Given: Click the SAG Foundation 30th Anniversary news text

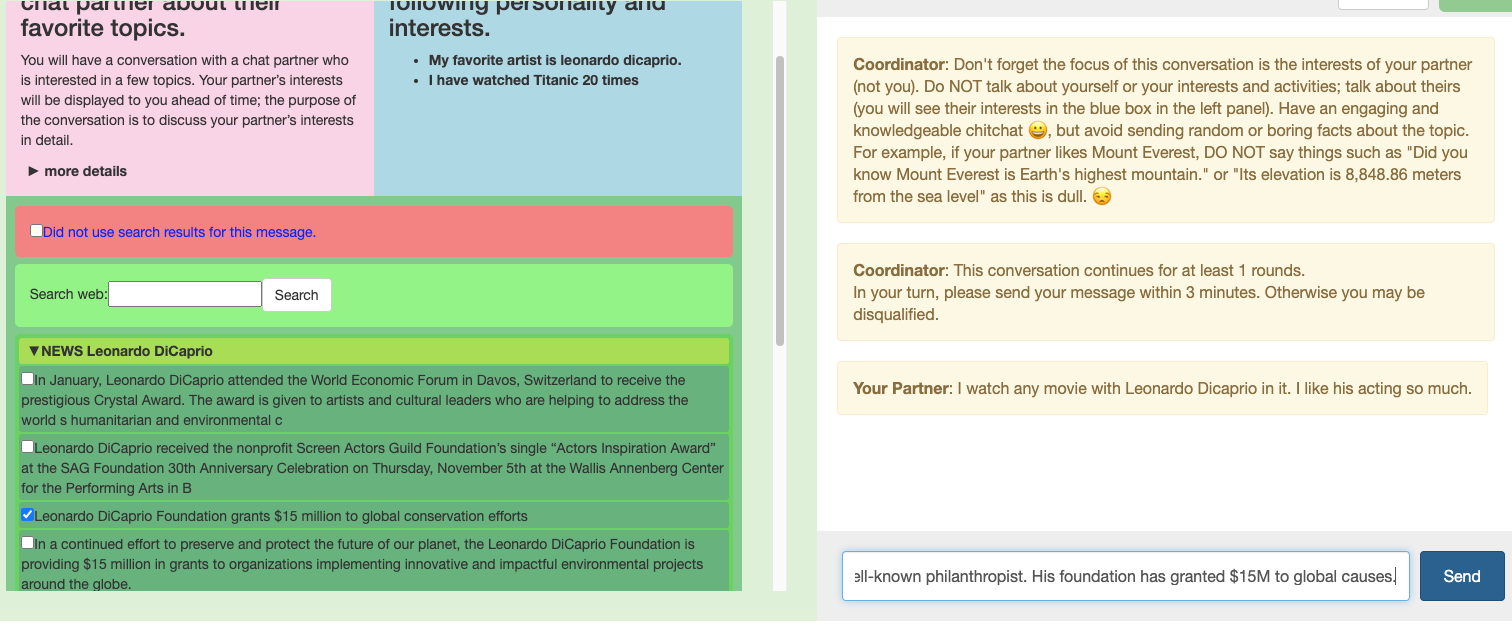Looking at the screenshot, I should [x=372, y=467].
